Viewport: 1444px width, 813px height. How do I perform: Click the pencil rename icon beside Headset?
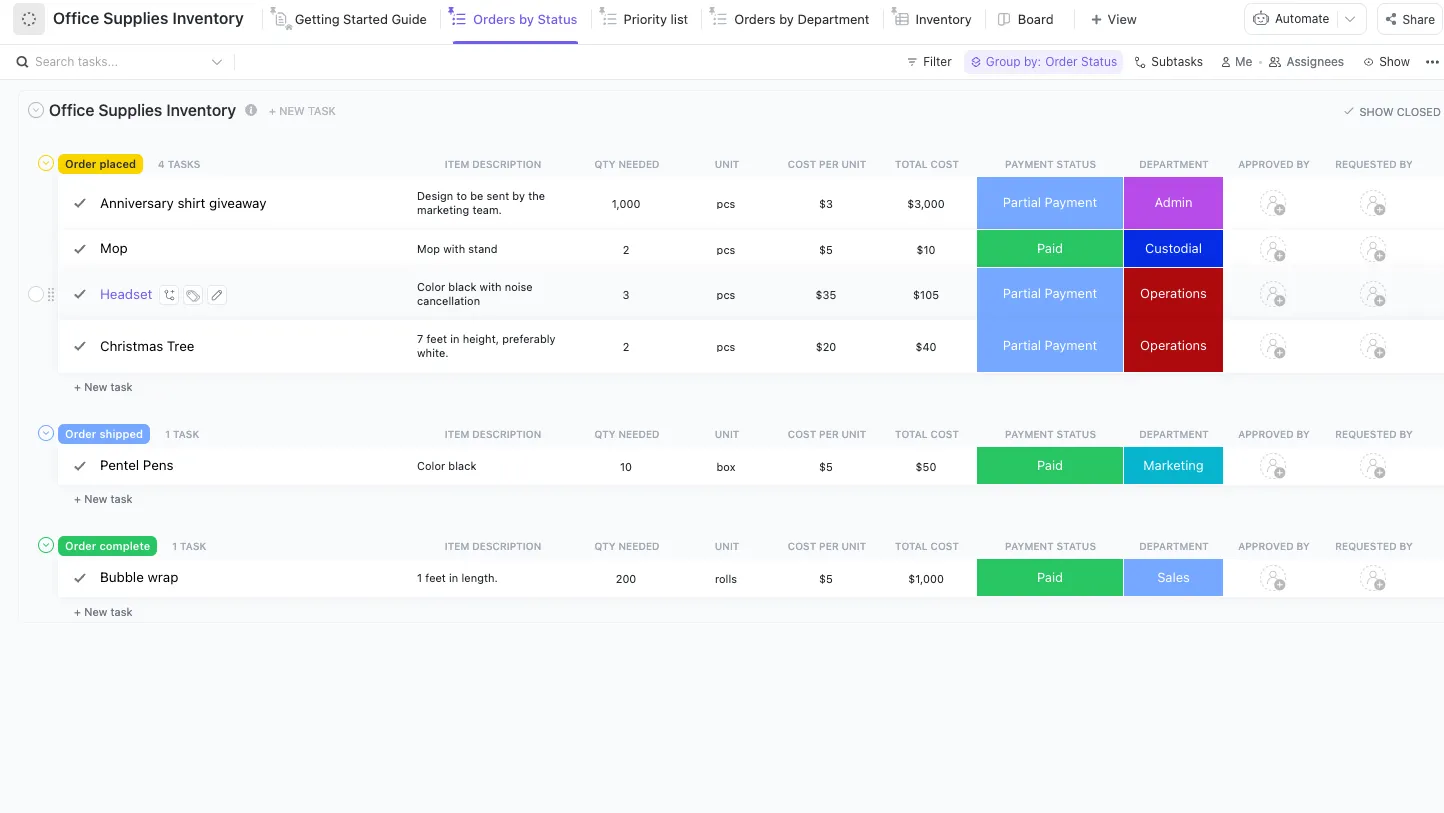[x=216, y=295]
